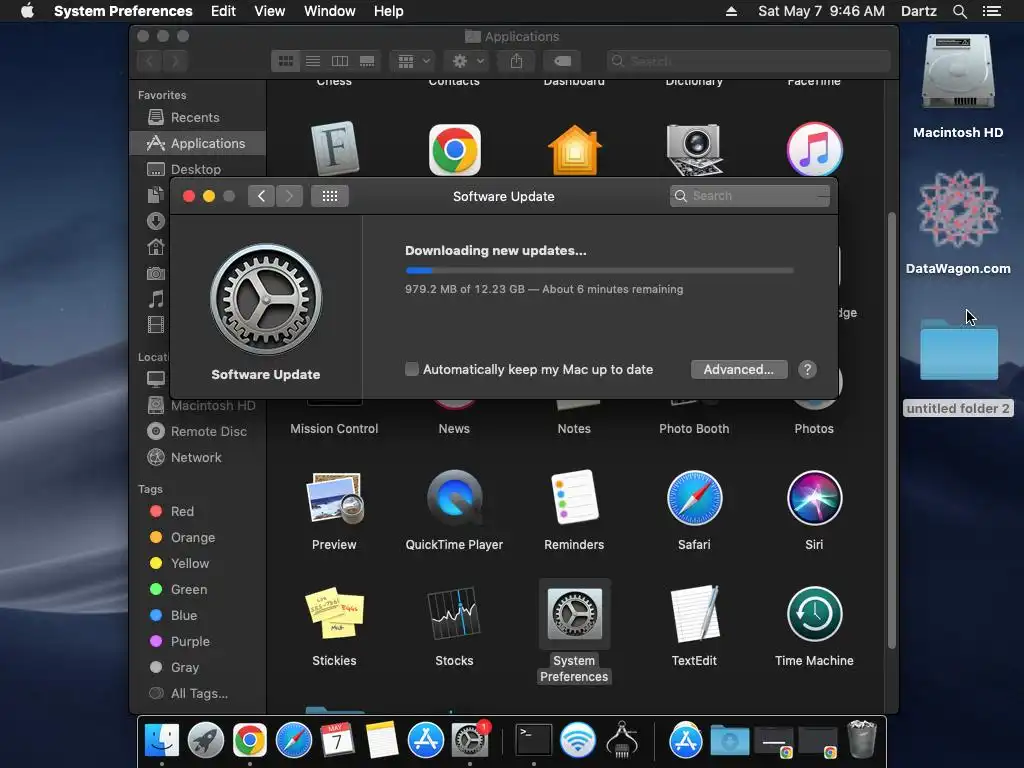This screenshot has height=768, width=1024.
Task: Show all preferences grid button
Action: (x=330, y=196)
